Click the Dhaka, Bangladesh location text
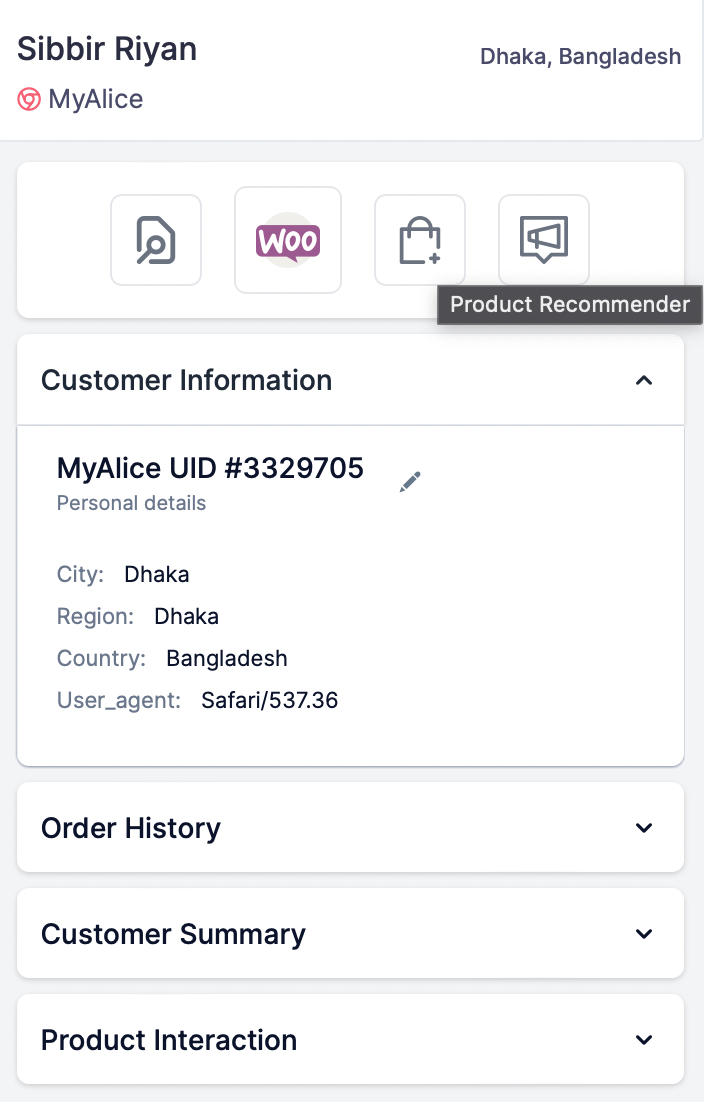 580,56
